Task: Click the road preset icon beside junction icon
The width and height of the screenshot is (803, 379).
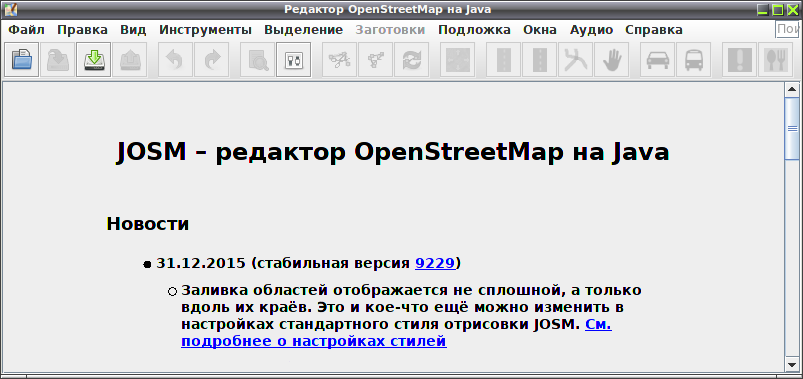Action: [503, 59]
